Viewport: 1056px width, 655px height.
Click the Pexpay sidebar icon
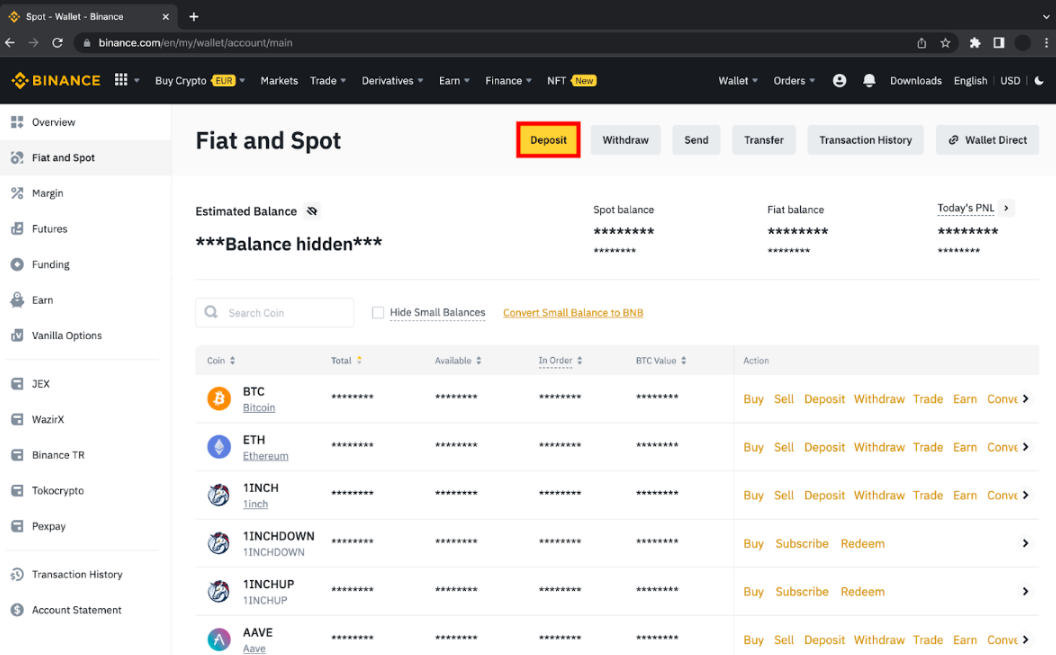18,526
